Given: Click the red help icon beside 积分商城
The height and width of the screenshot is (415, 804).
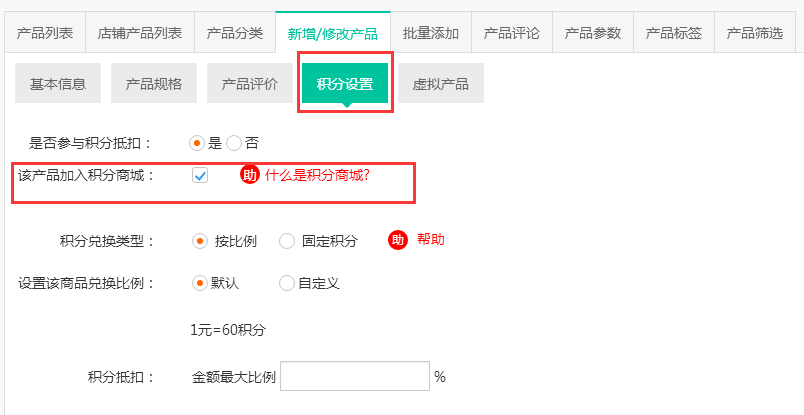Looking at the screenshot, I should (x=249, y=175).
